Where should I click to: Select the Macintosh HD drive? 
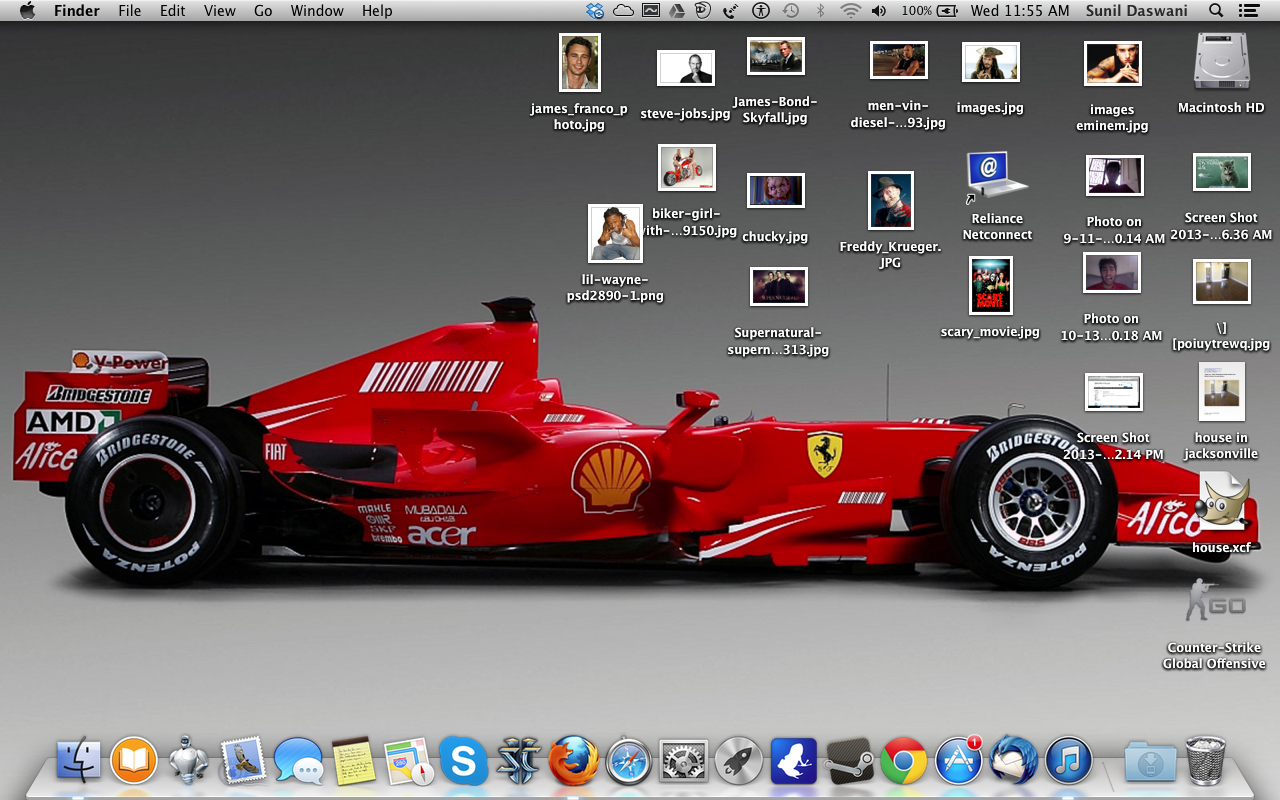[x=1221, y=62]
